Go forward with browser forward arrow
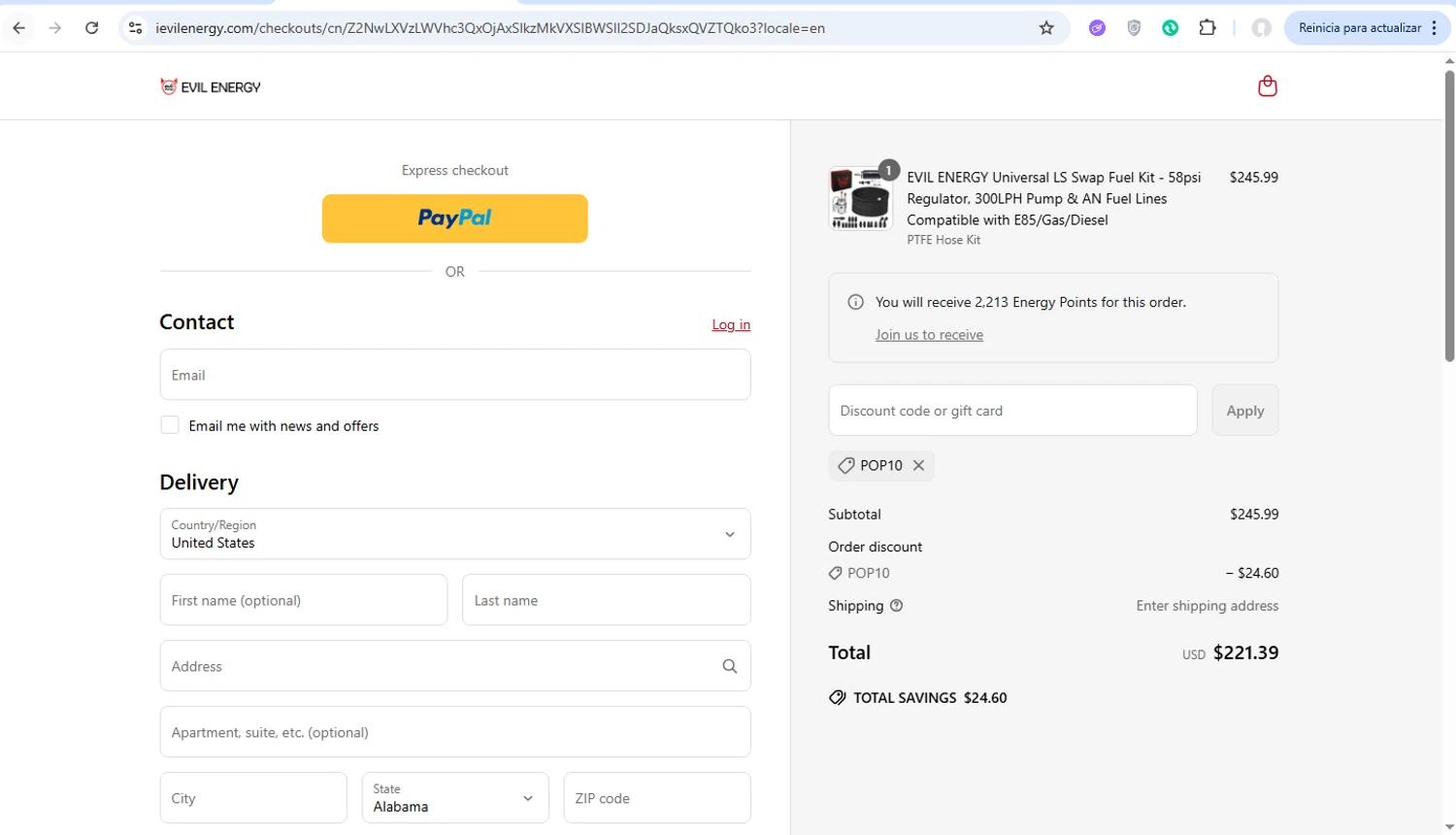The image size is (1456, 835). 55,28
